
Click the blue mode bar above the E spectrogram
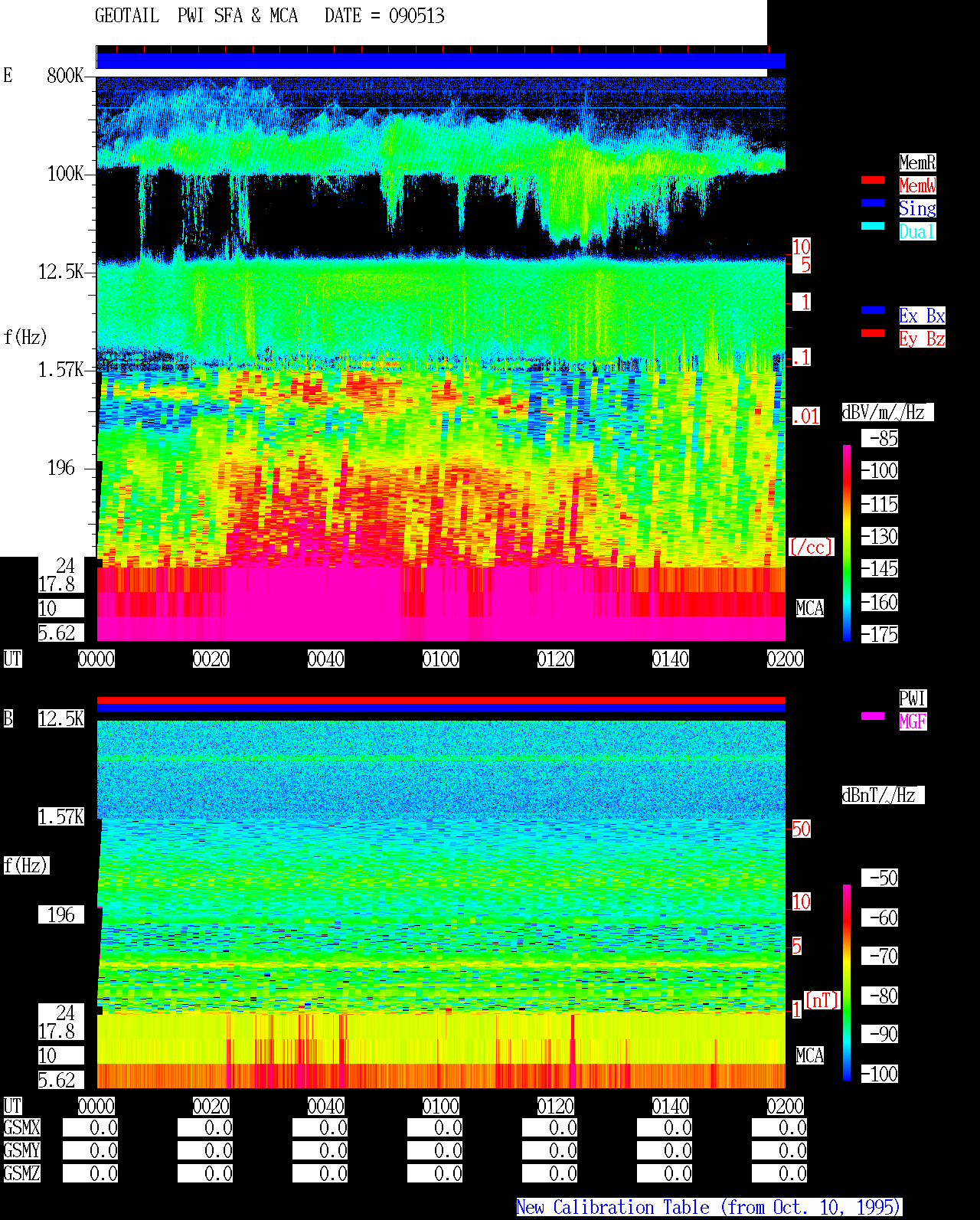(441, 61)
